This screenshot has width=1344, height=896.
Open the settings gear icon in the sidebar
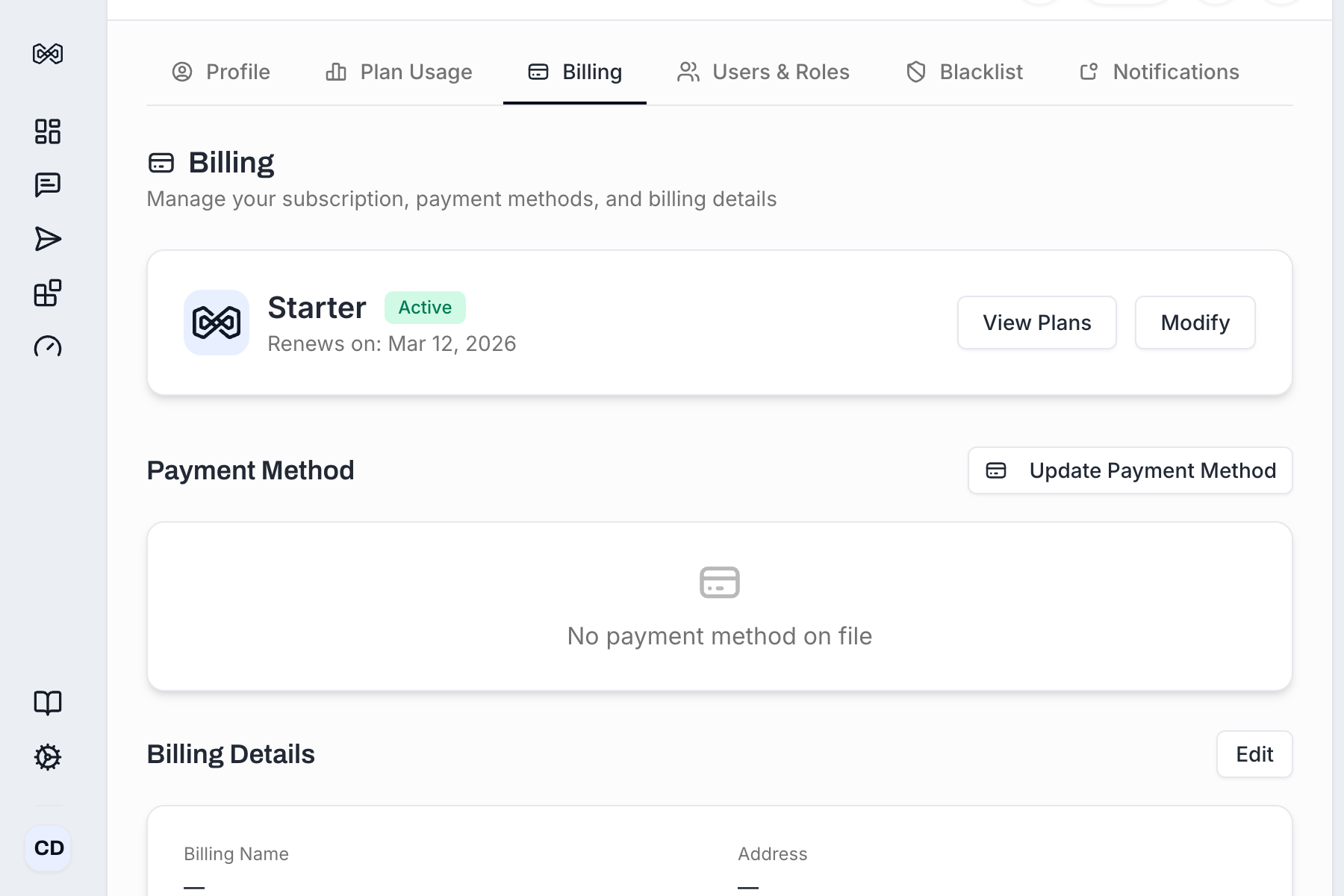coord(47,757)
